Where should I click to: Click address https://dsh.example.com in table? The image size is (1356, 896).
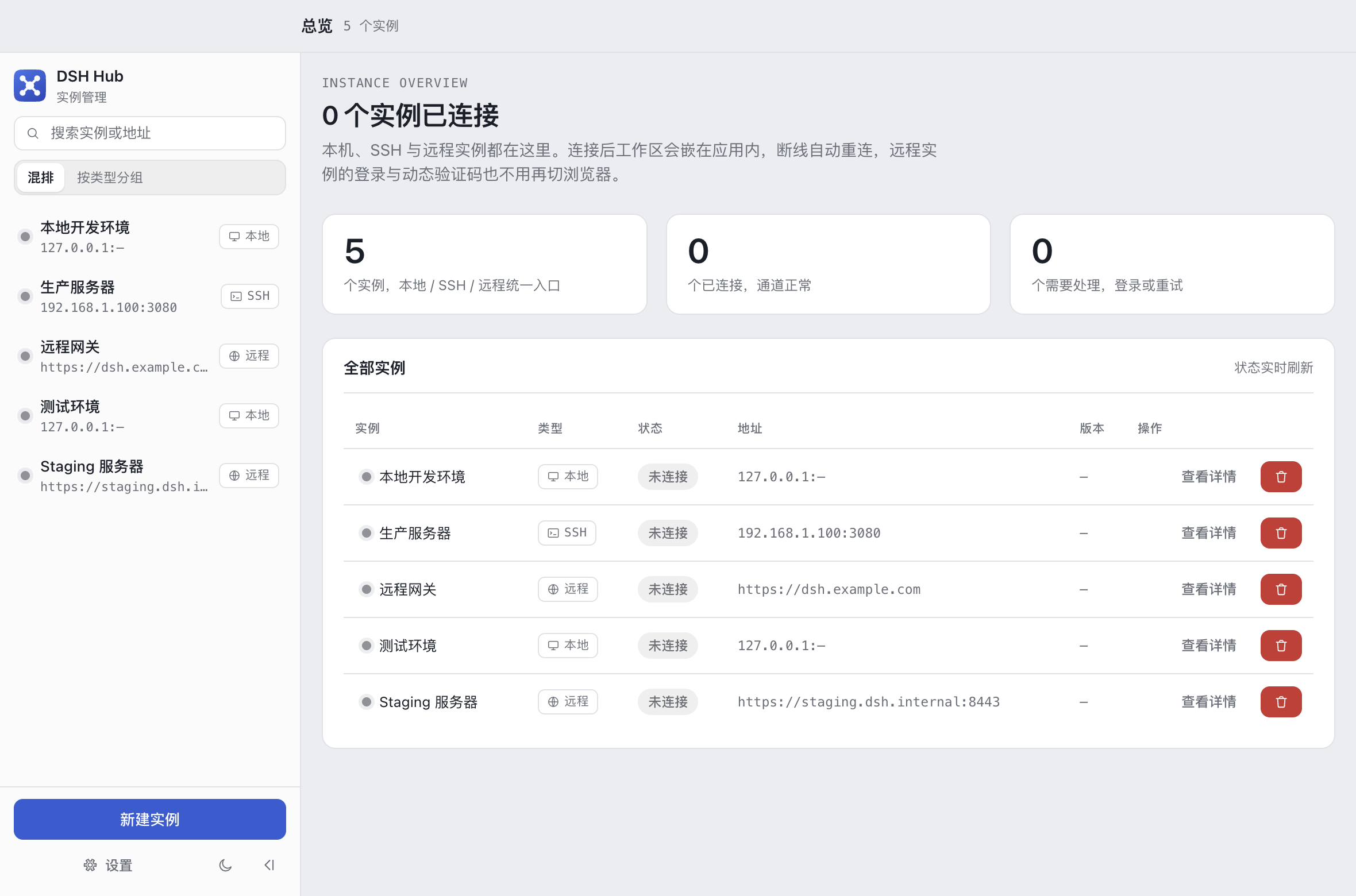pyautogui.click(x=829, y=589)
